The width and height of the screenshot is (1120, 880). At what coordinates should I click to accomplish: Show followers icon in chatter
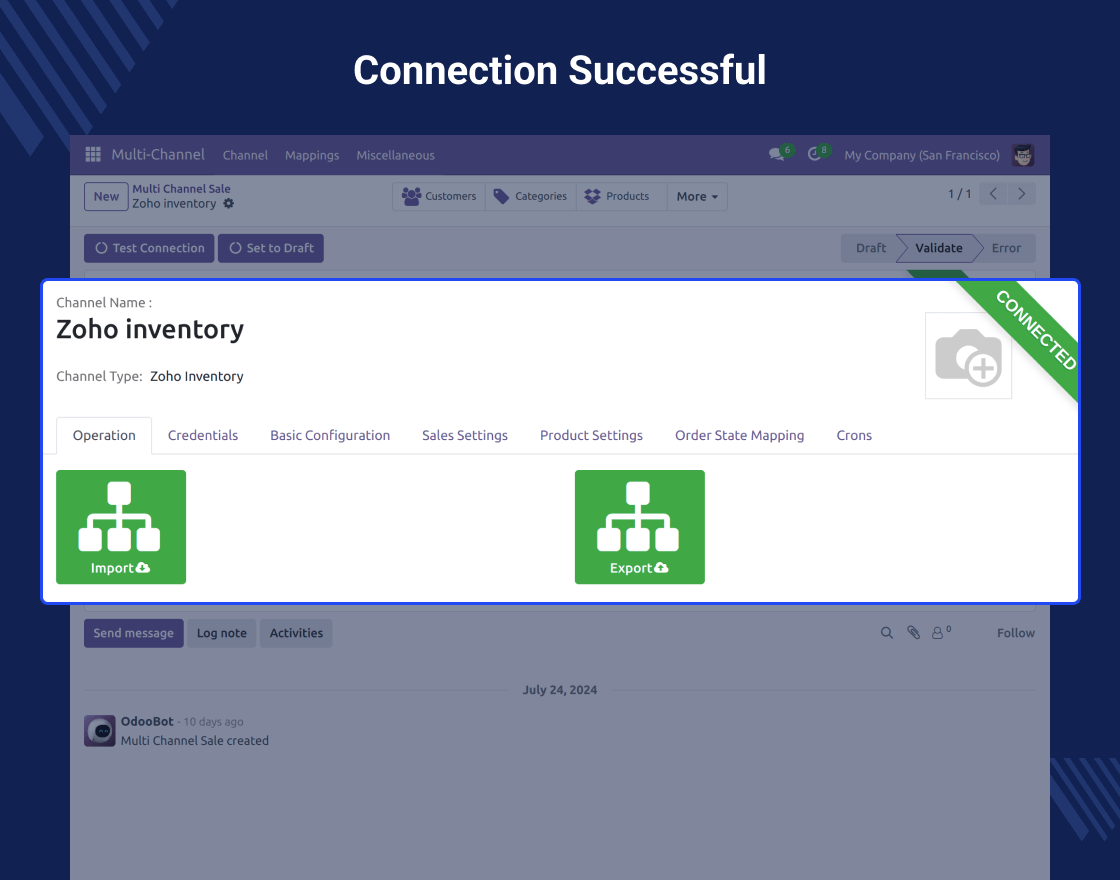click(x=941, y=633)
